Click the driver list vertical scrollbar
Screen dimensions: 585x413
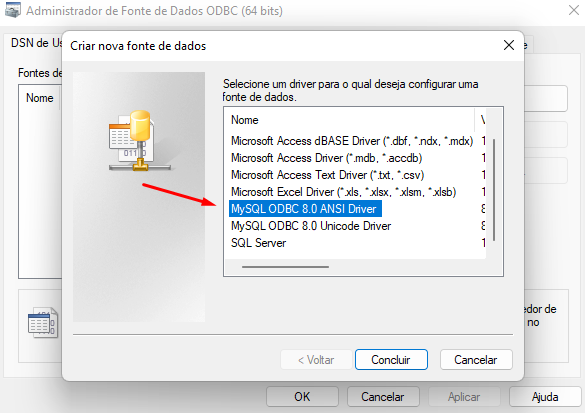click(x=494, y=190)
